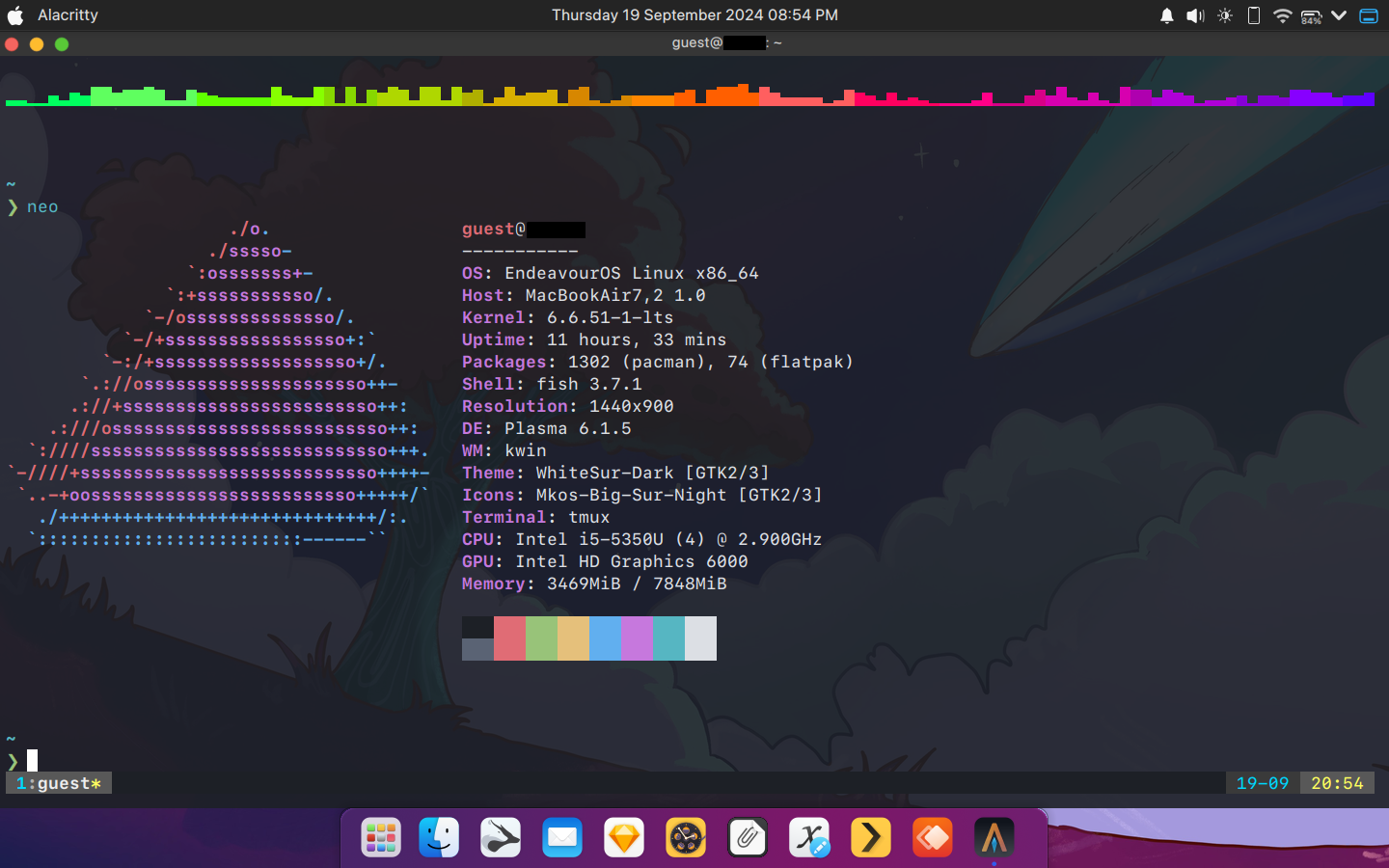1389x868 pixels.
Task: Click the 'WM: kwin' line
Action: (504, 451)
